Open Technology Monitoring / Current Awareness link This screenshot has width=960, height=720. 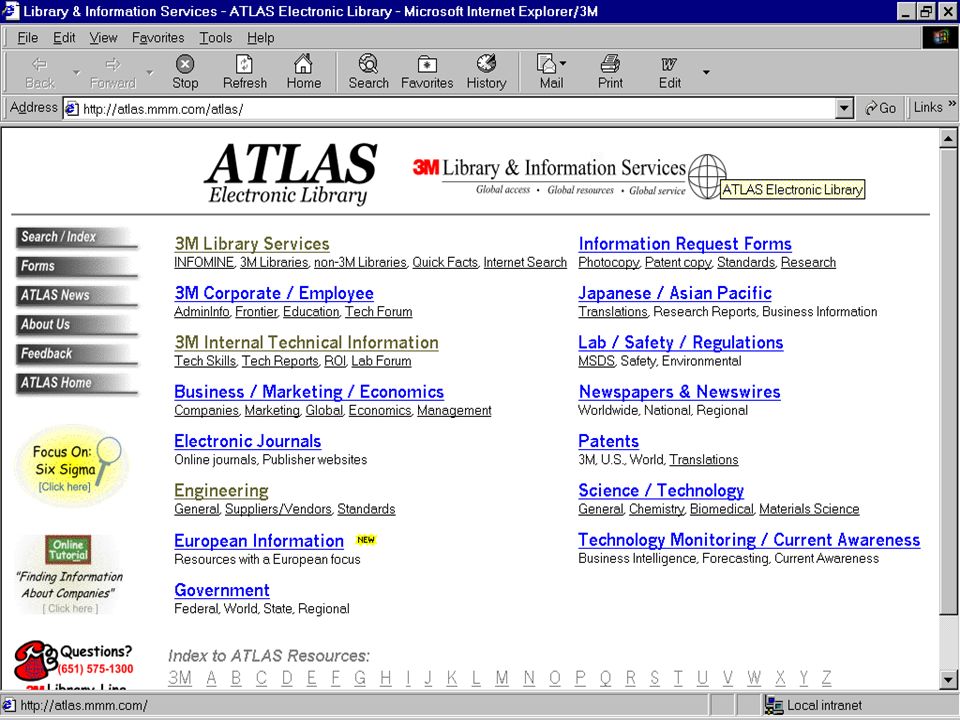[749, 540]
